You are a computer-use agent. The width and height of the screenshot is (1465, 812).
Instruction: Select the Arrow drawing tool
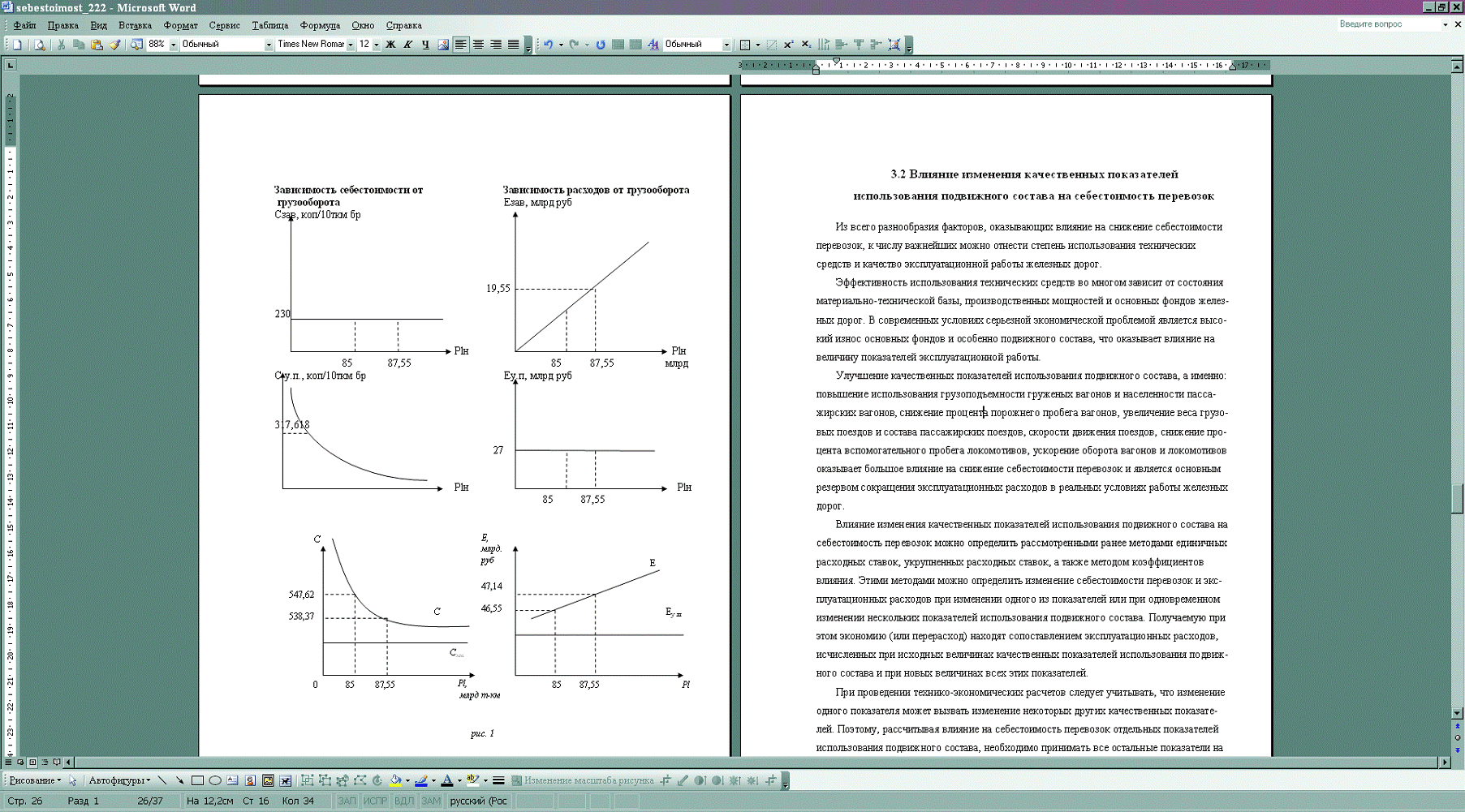coord(179,780)
